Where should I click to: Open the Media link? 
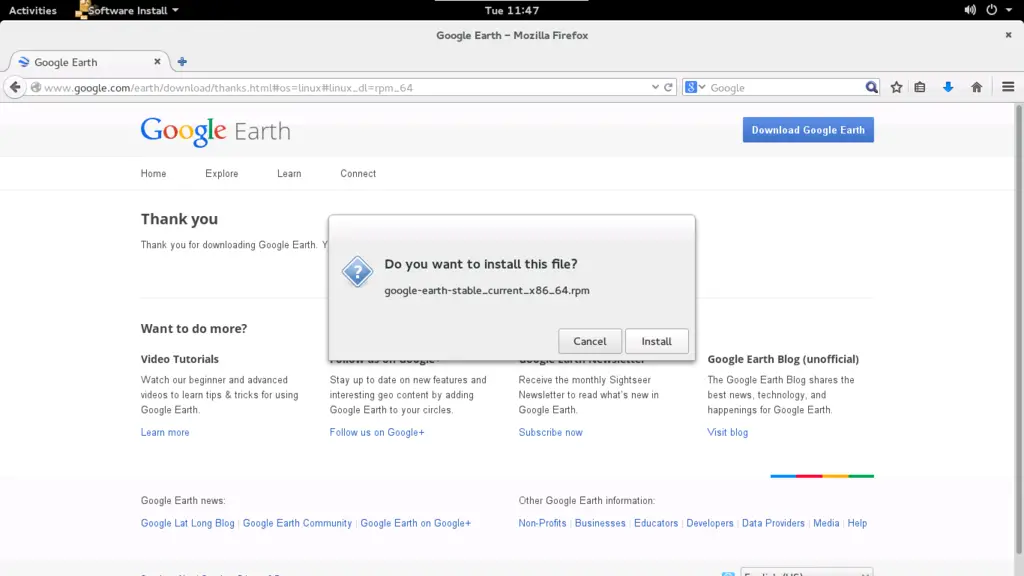click(826, 523)
